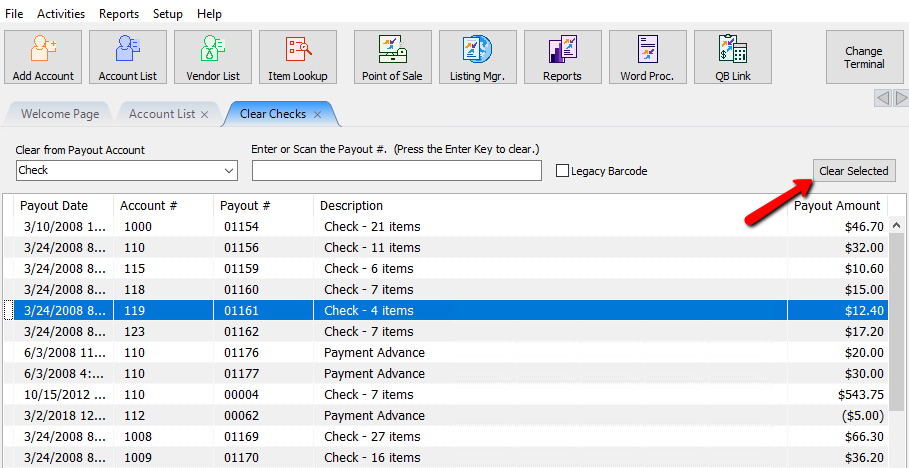Select the highlighted Check - 4 items row

445,310
